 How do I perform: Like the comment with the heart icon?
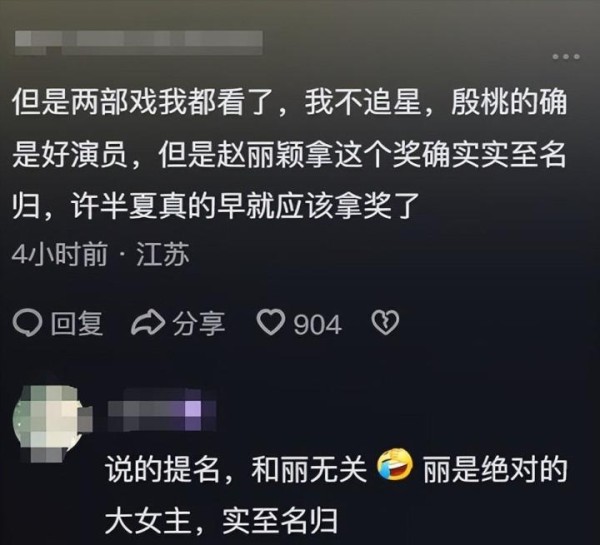click(271, 322)
